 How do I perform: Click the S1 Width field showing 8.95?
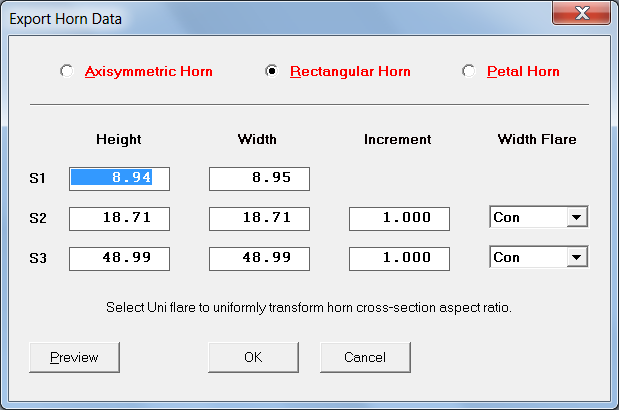pos(259,179)
